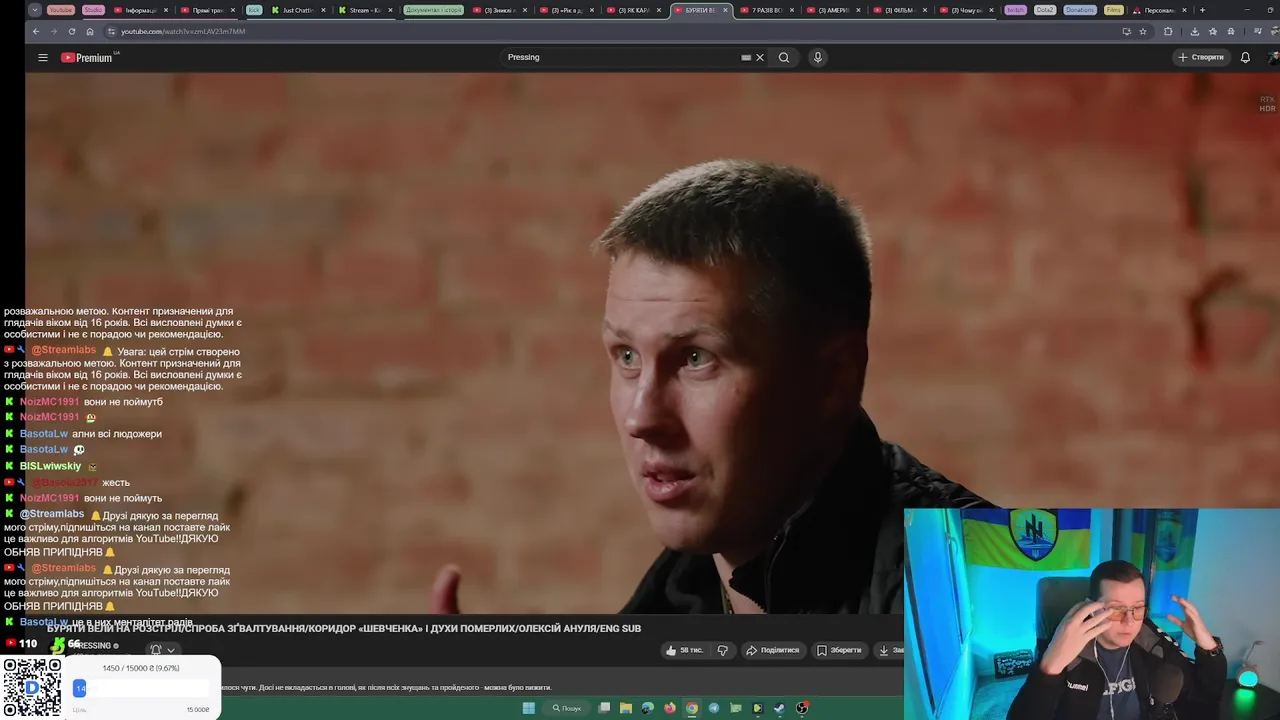The width and height of the screenshot is (1280, 720).
Task: Open YouTube notifications with the bell icon
Action: [x=1245, y=57]
